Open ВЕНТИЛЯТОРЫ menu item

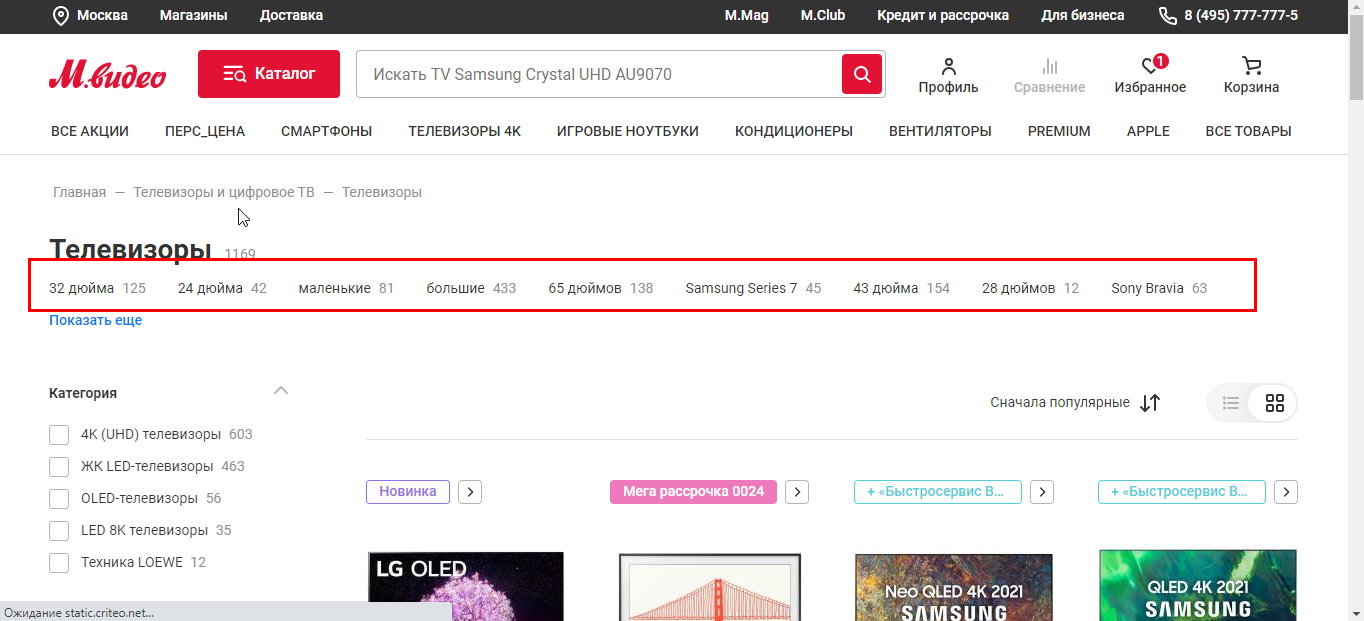pos(940,131)
